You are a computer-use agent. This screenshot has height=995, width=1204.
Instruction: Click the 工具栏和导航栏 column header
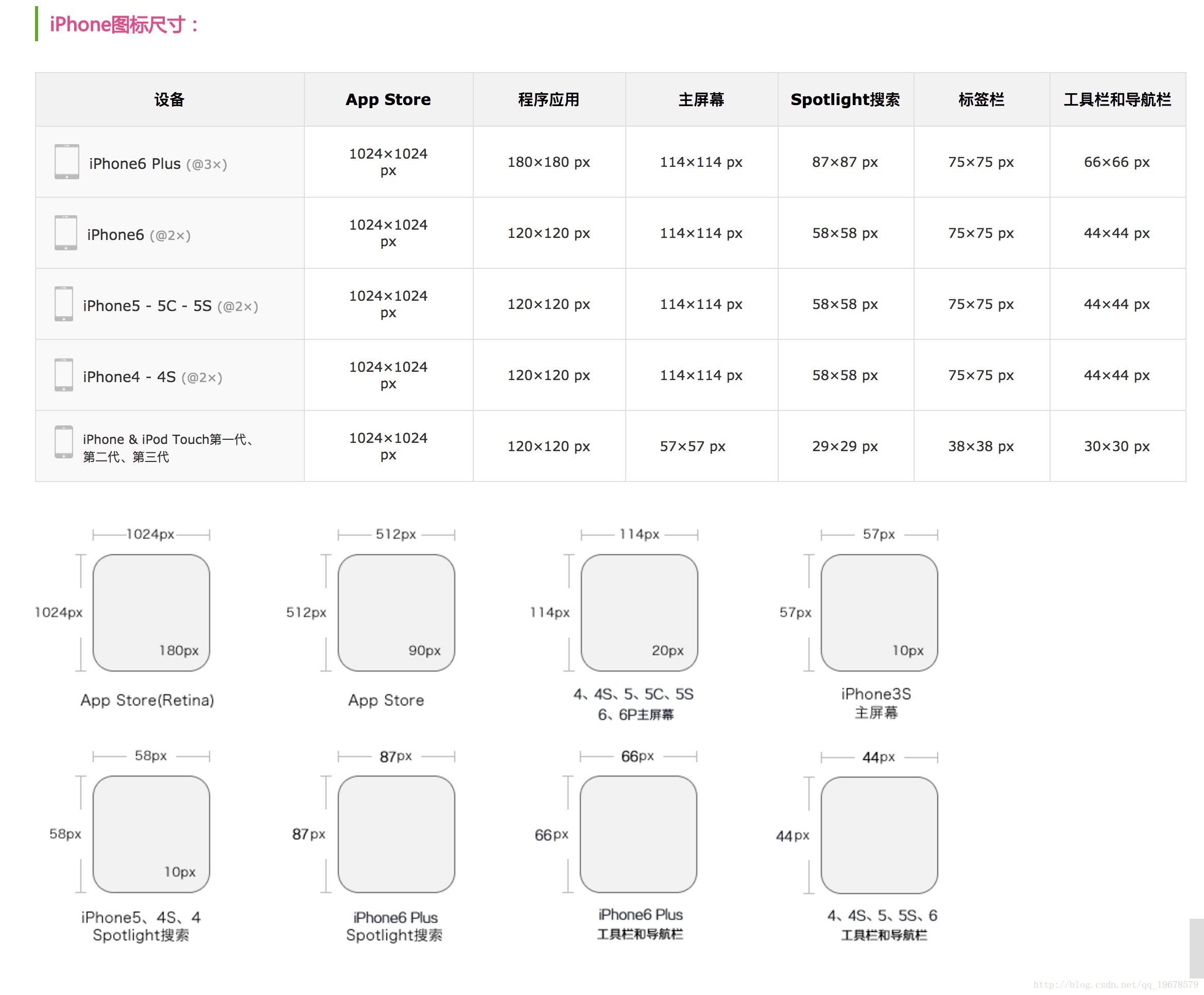click(x=1117, y=100)
